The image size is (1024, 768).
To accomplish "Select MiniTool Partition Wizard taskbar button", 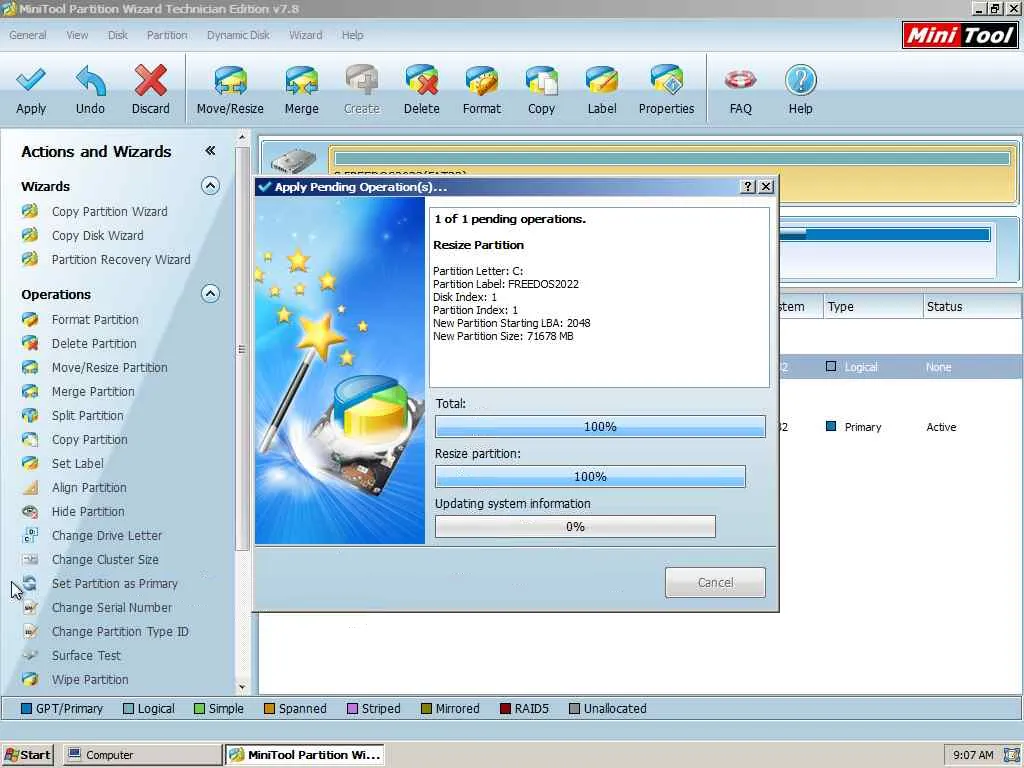I will click(x=304, y=755).
